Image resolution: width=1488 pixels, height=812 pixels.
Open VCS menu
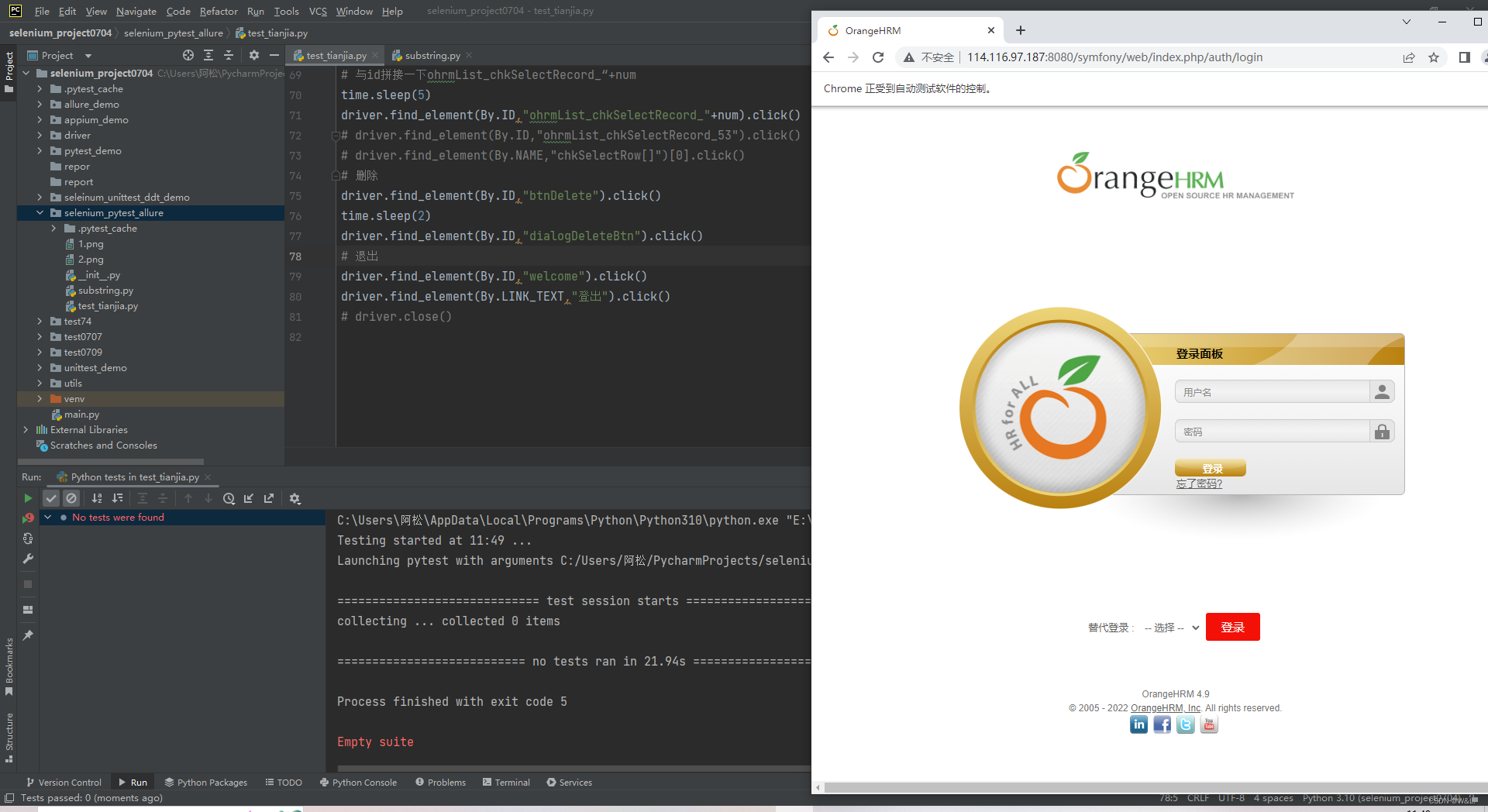pos(318,11)
